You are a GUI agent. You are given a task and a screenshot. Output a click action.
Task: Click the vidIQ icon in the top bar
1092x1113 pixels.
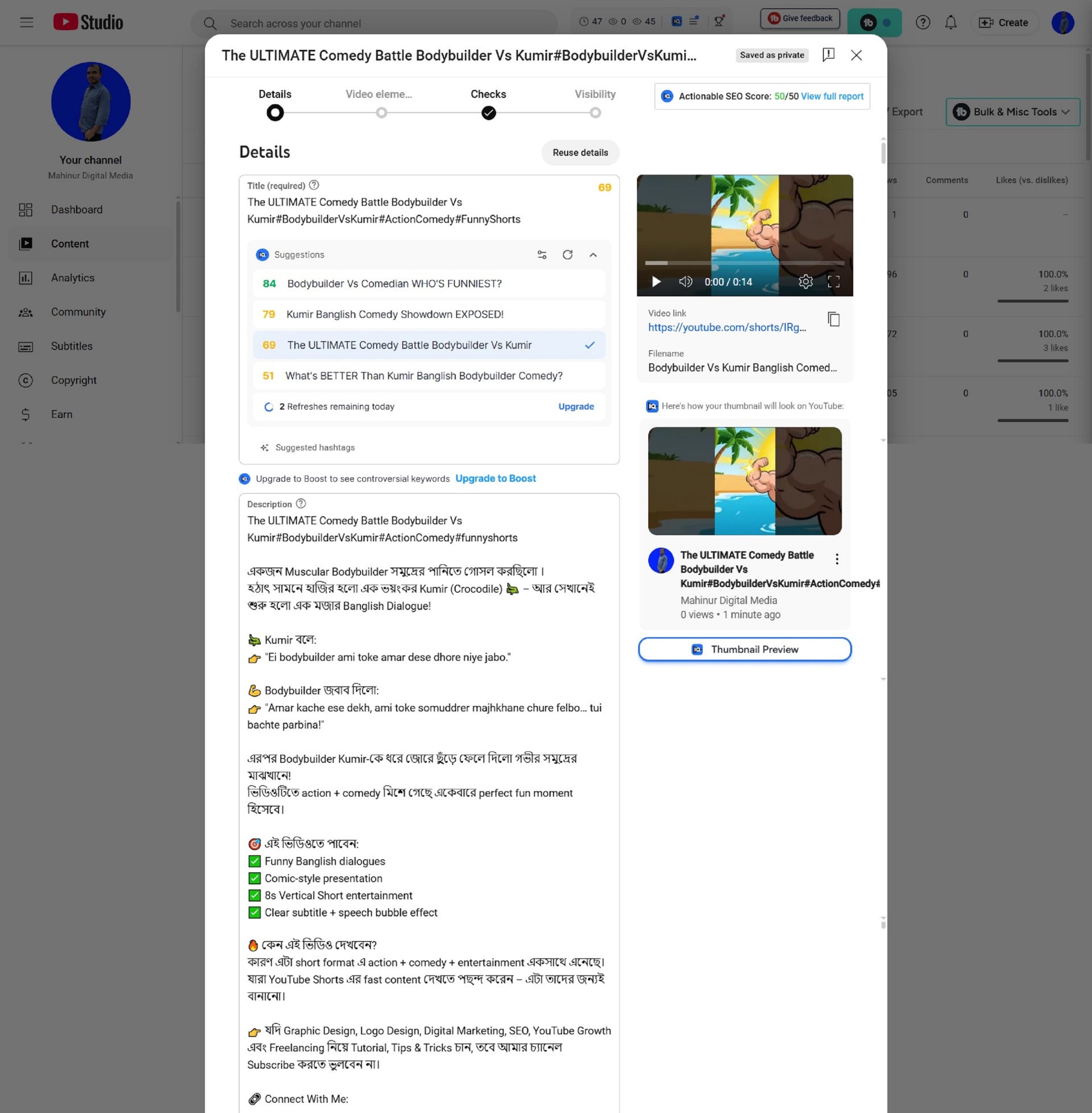point(677,21)
